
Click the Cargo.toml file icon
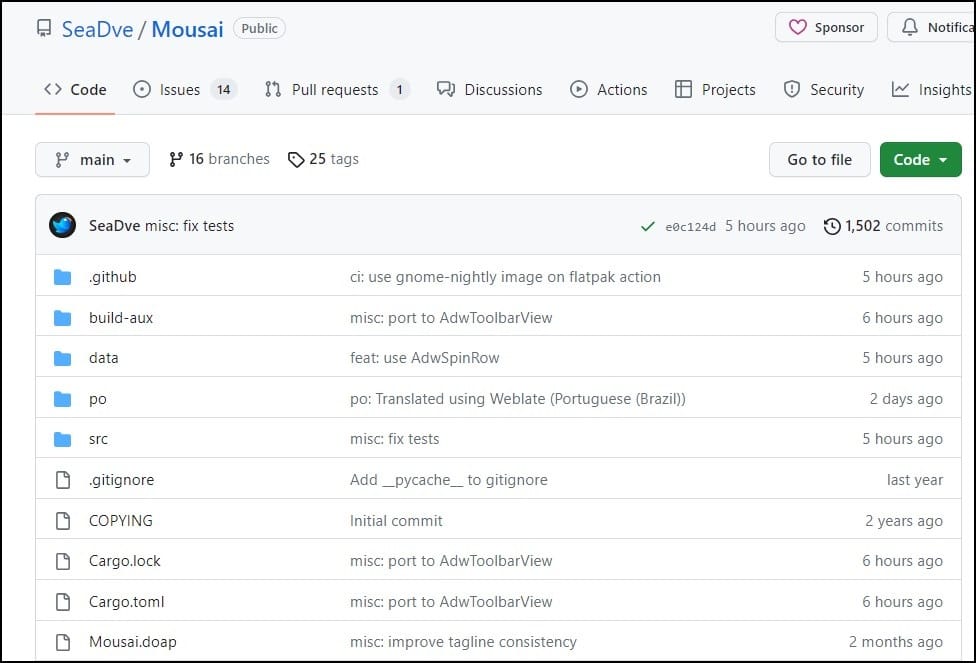[63, 601]
